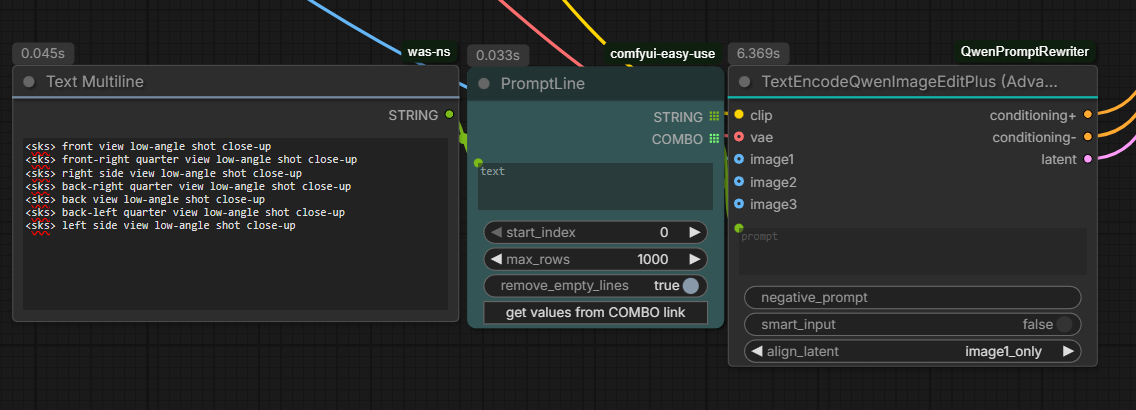1136x410 pixels.
Task: Click the COMBO grid output slot on PromptLine
Action: [714, 139]
